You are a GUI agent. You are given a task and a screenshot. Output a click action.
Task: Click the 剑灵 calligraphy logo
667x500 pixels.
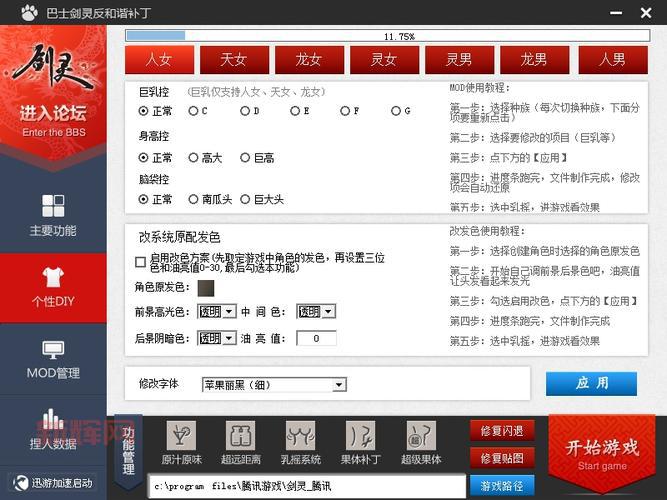click(x=52, y=66)
